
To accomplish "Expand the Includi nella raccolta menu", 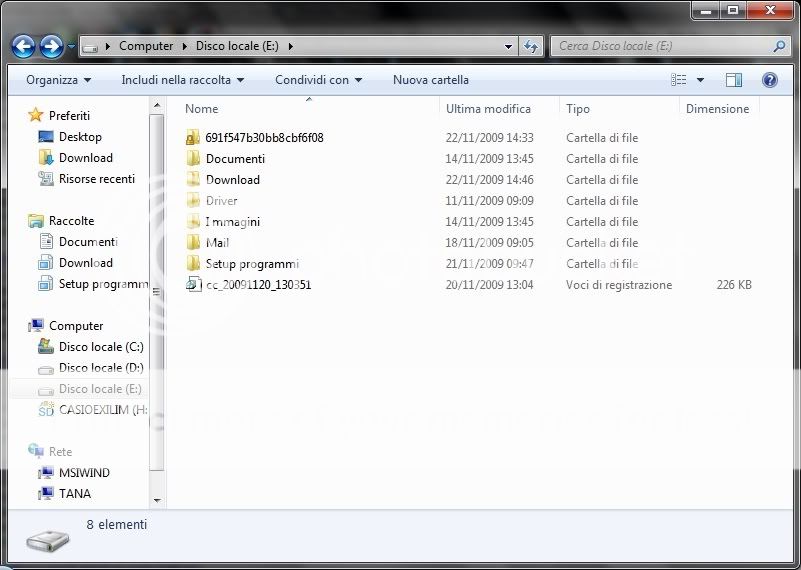I will (x=181, y=80).
